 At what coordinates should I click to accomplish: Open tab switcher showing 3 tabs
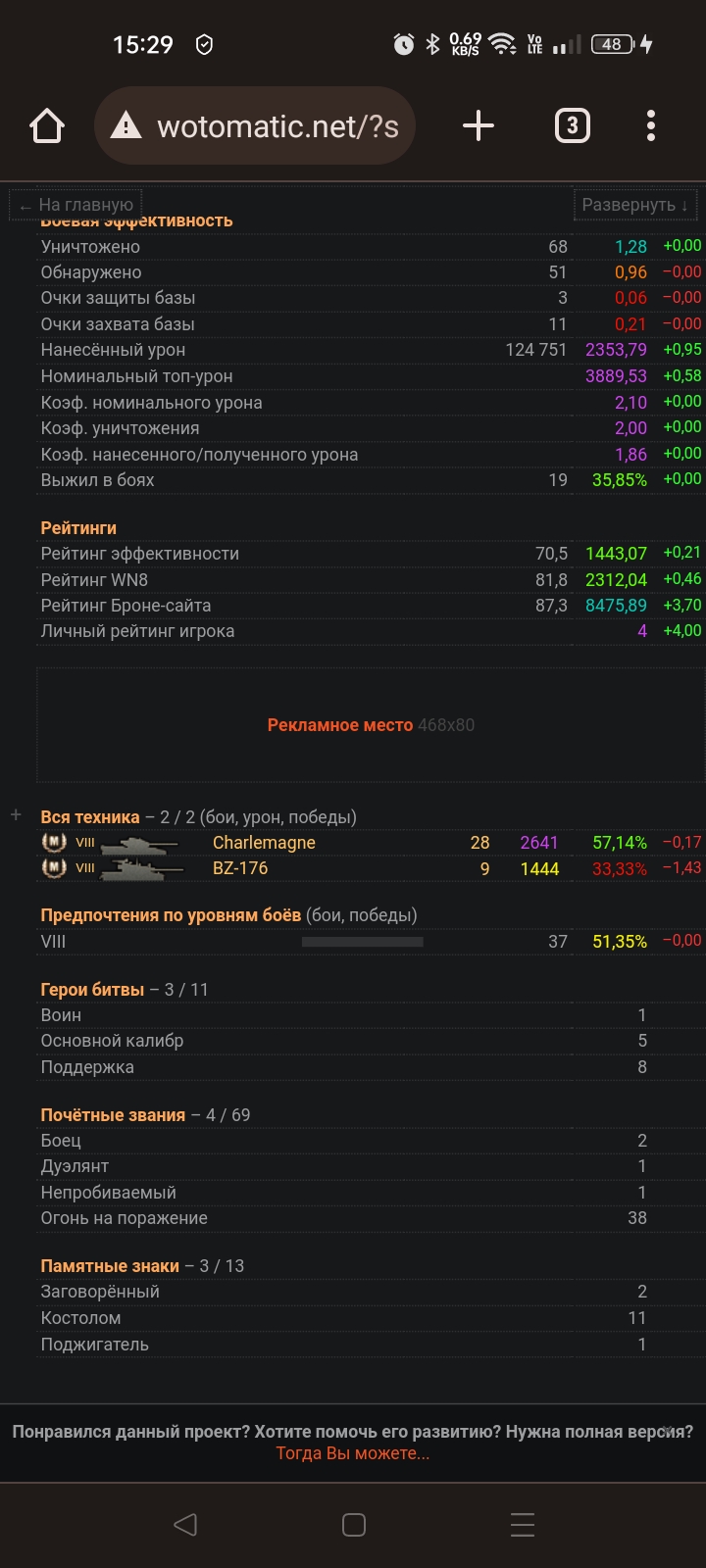pos(573,126)
